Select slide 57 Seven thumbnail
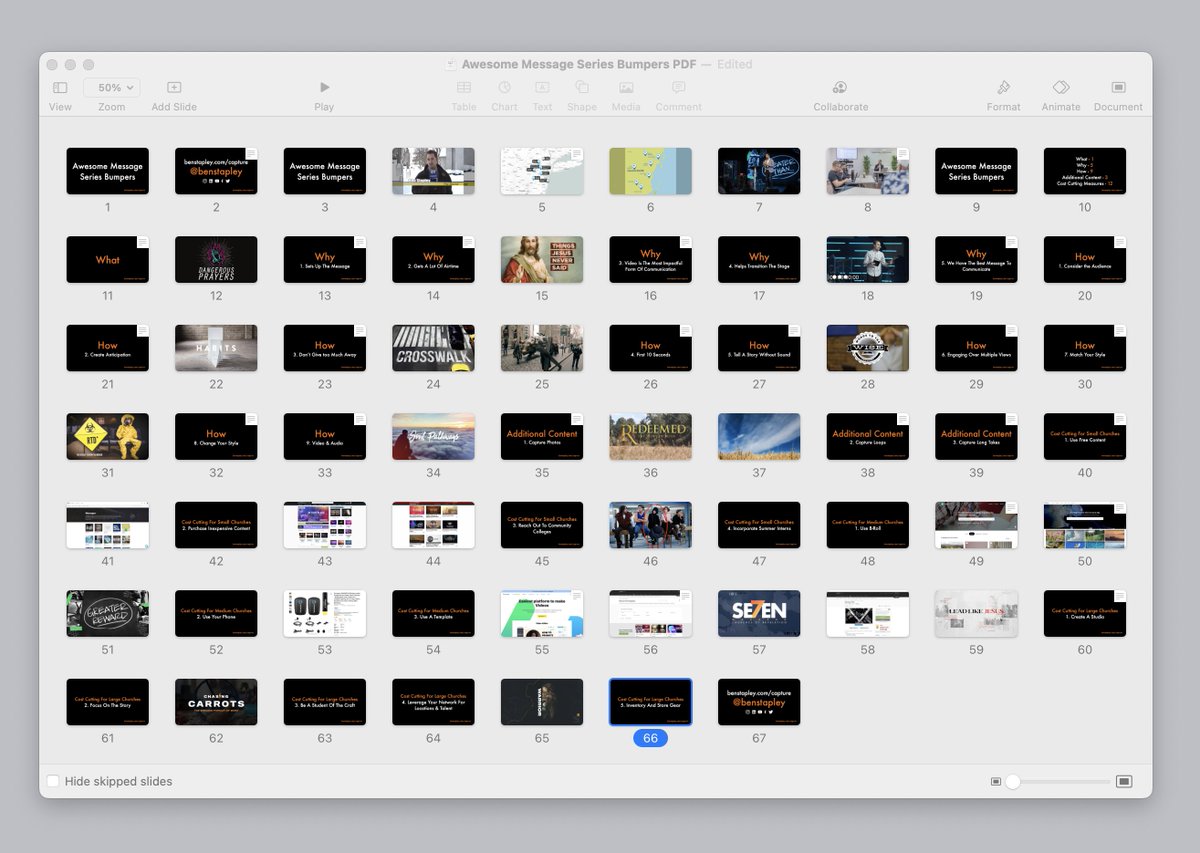Image resolution: width=1200 pixels, height=853 pixels. pyautogui.click(x=759, y=614)
